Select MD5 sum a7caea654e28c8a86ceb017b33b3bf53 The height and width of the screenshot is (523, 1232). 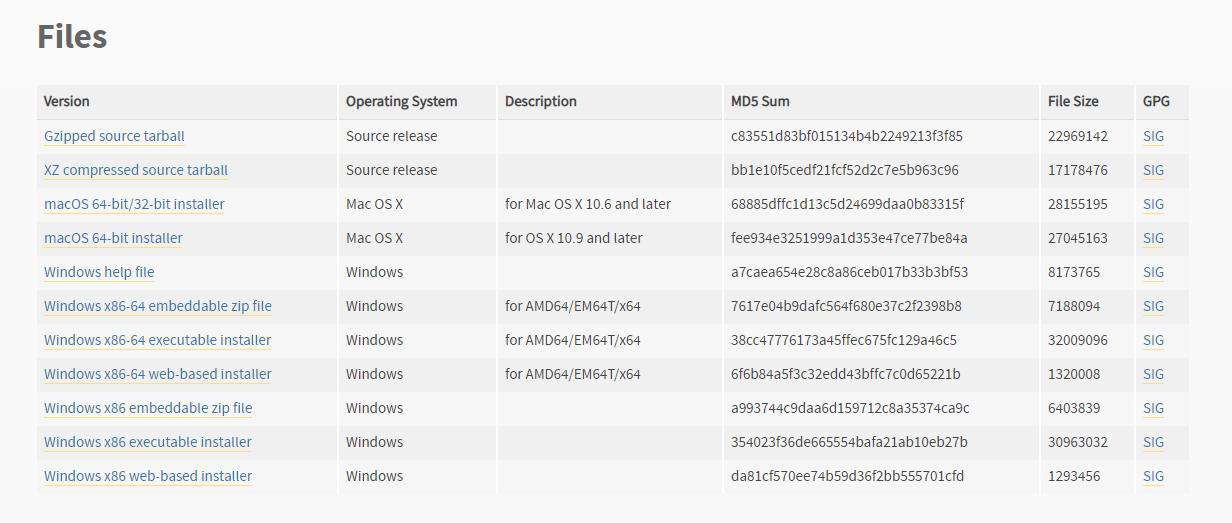(850, 272)
